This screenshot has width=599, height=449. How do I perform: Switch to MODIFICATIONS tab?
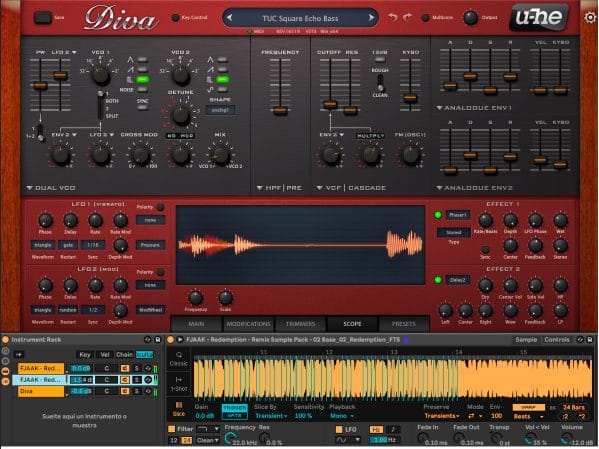(248, 324)
